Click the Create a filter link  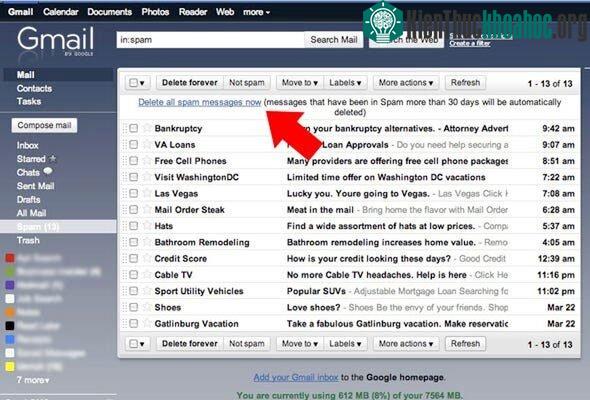(470, 44)
